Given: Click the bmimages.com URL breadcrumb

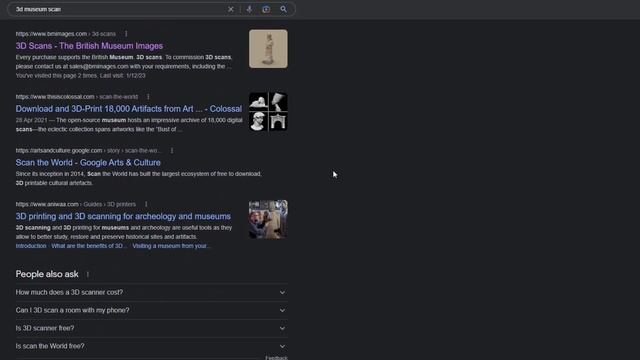Looking at the screenshot, I should (65, 34).
